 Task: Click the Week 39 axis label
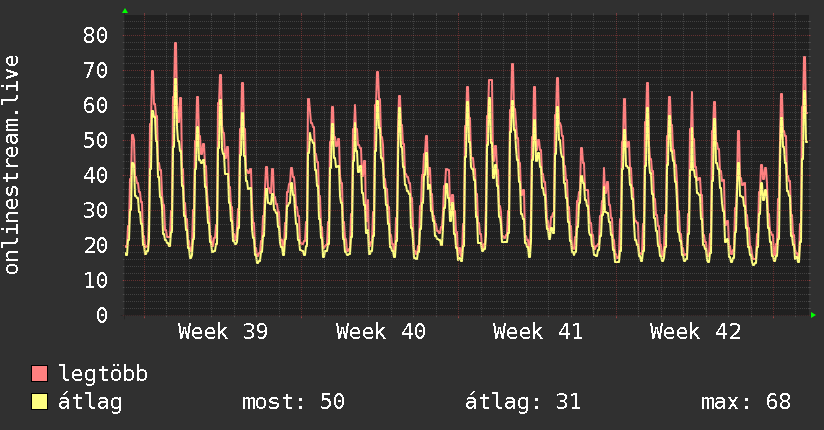pos(223,332)
